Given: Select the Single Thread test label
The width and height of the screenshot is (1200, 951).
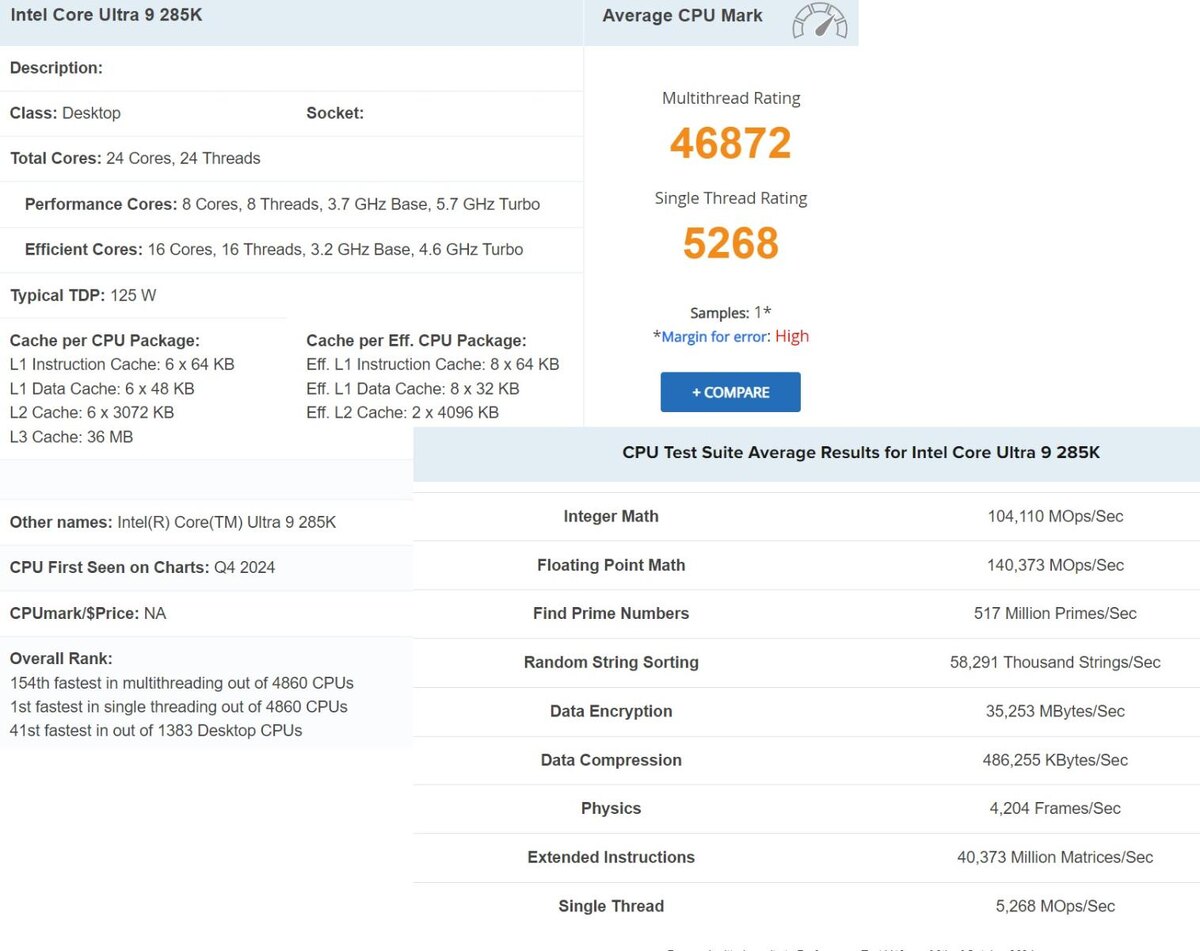Looking at the screenshot, I should click(611, 906).
